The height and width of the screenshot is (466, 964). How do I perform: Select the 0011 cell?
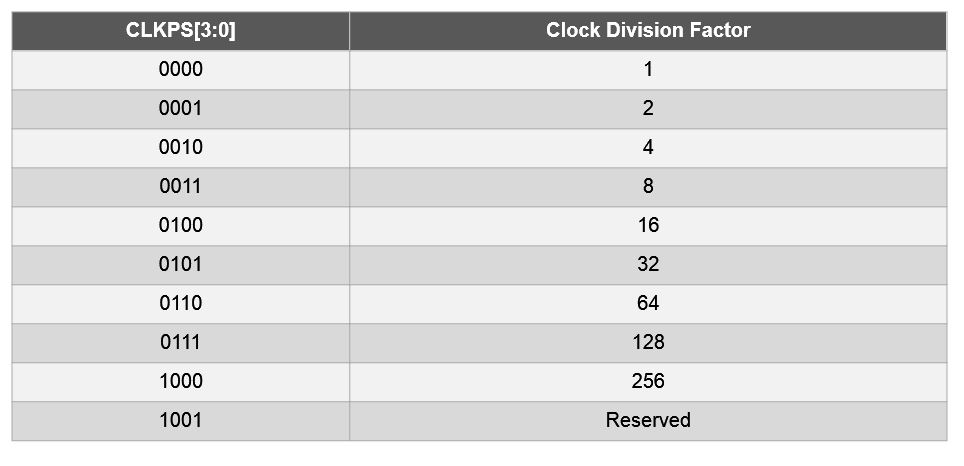[x=181, y=187]
